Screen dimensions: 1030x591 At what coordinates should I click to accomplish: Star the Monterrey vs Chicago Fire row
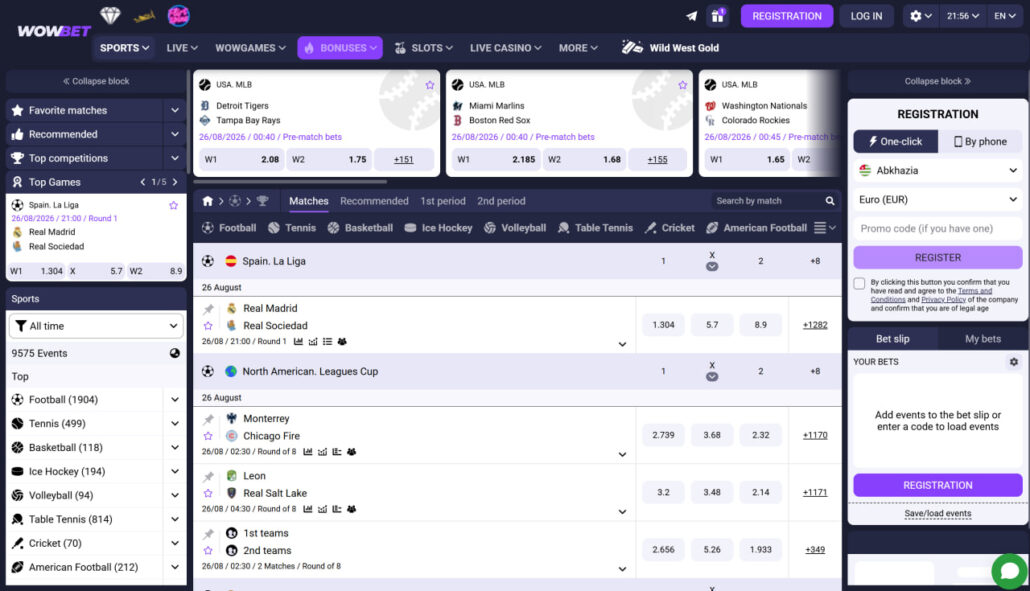pos(208,436)
